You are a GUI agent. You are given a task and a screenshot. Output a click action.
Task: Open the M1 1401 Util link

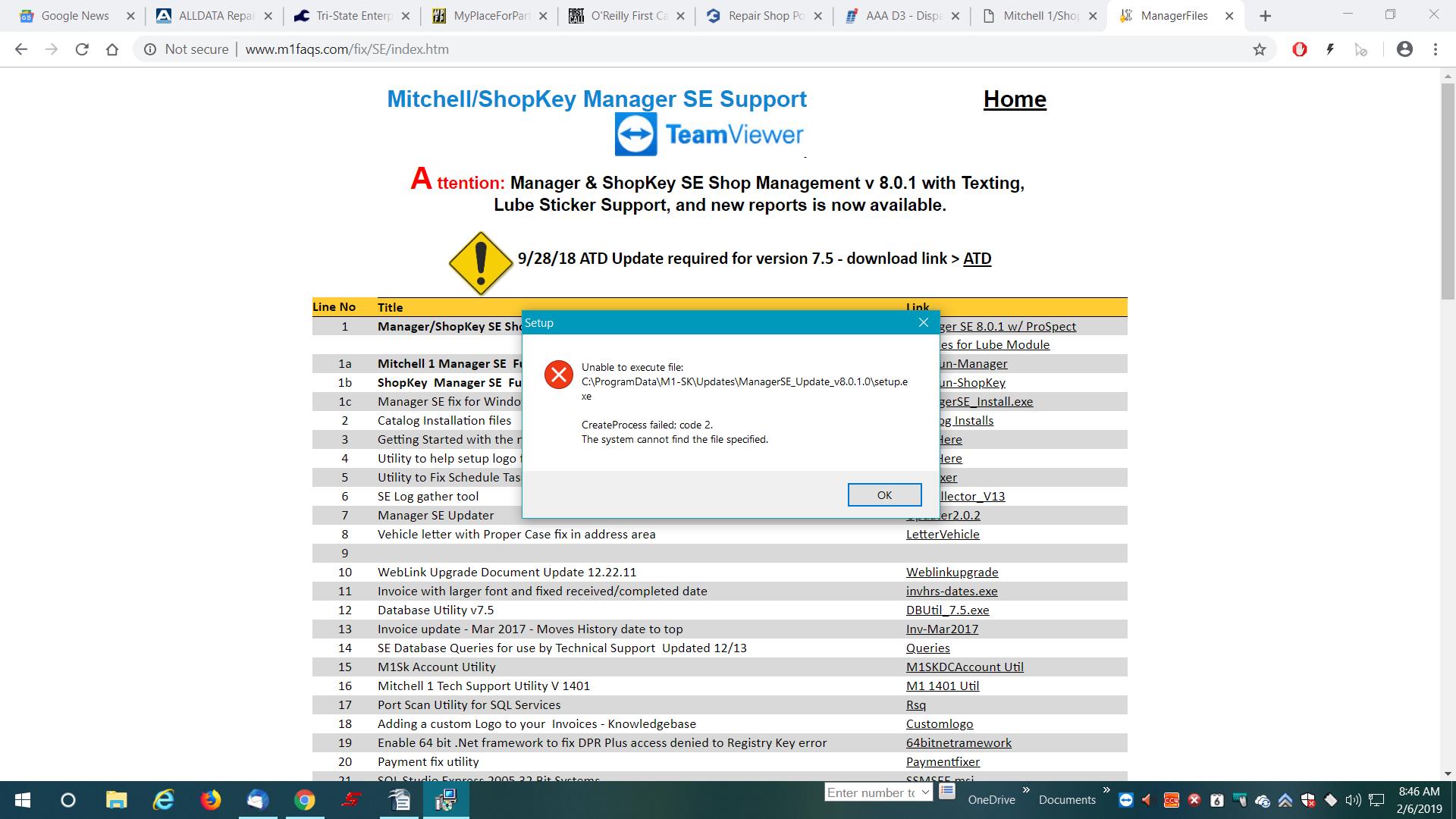(x=943, y=686)
